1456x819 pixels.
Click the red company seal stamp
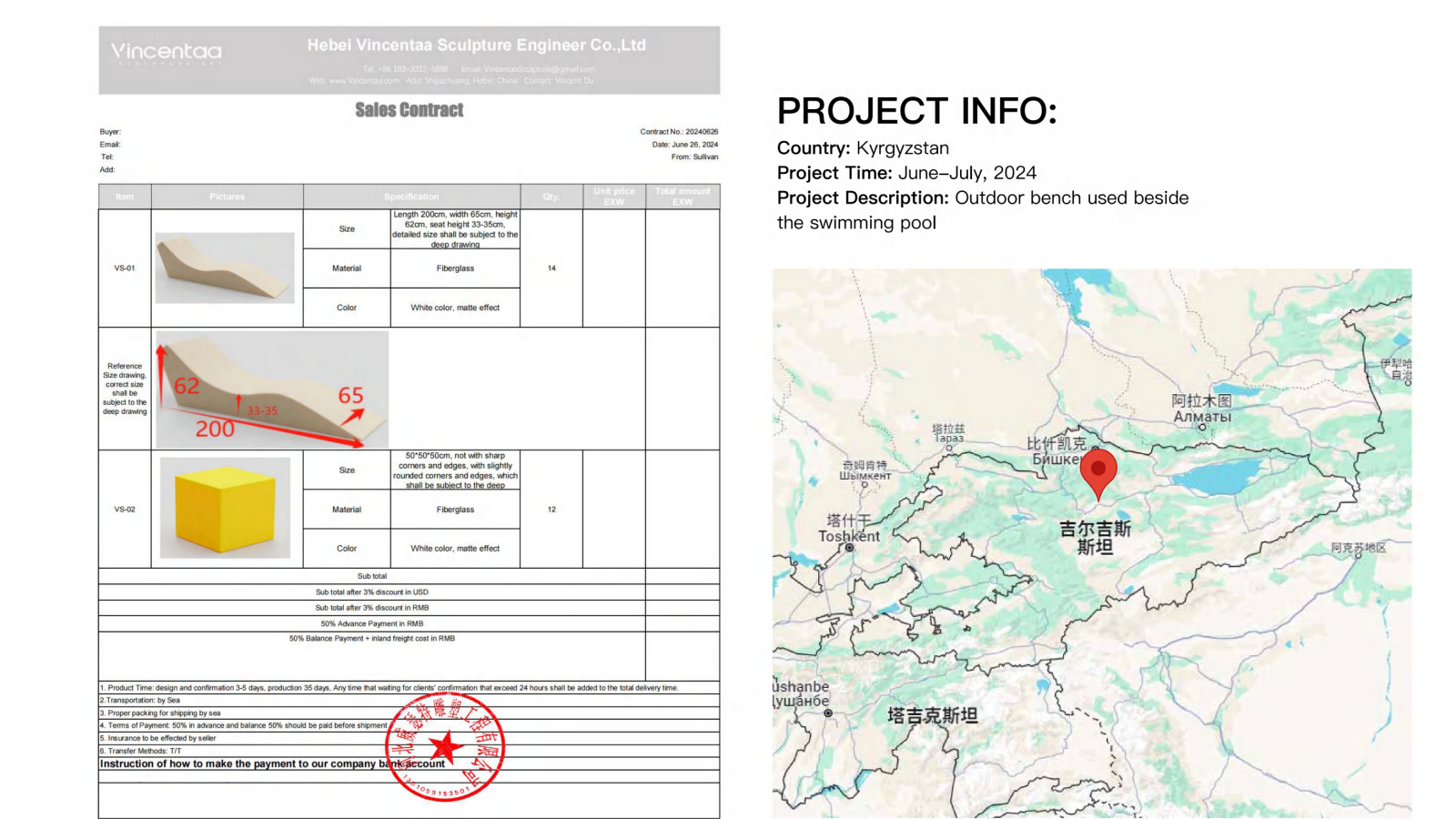445,748
